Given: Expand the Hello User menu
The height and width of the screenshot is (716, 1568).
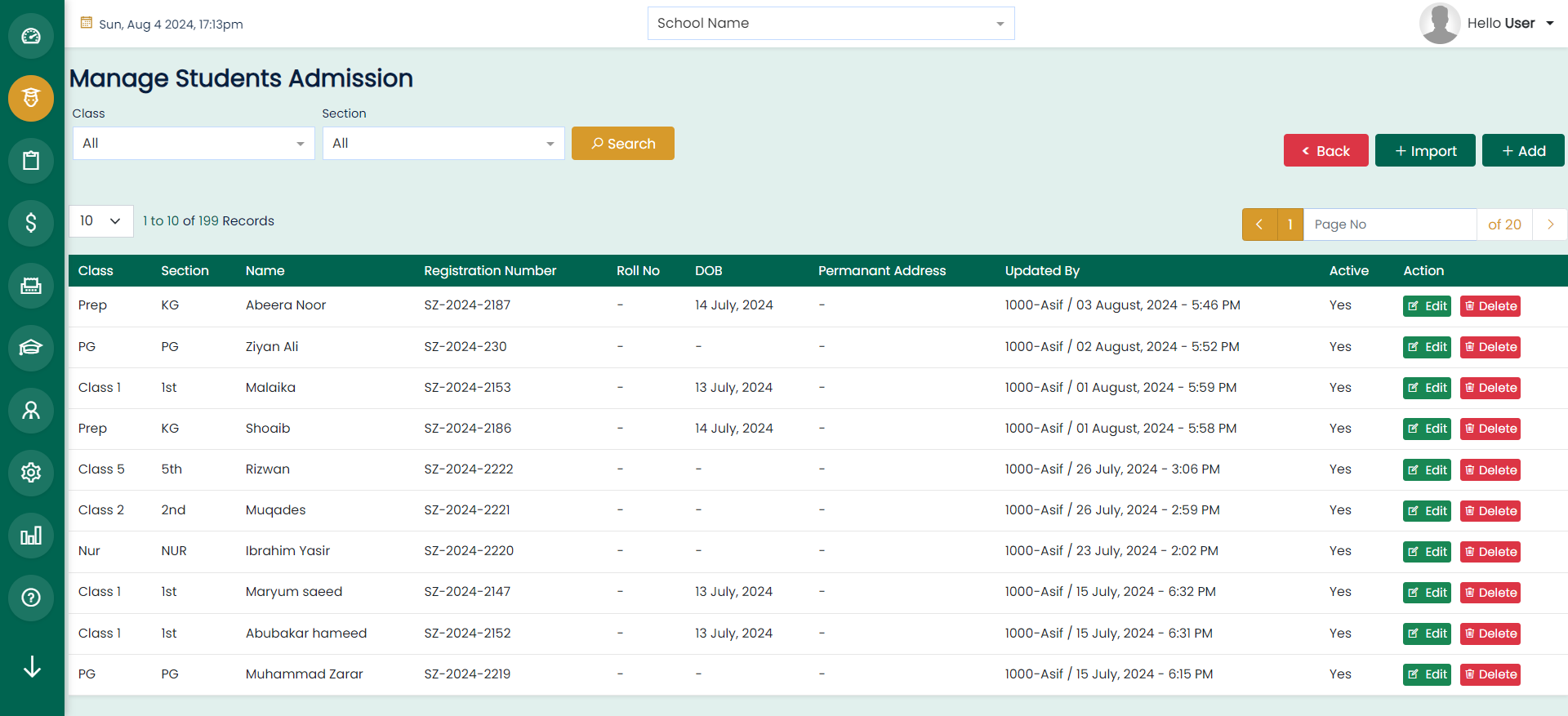Looking at the screenshot, I should click(1510, 23).
